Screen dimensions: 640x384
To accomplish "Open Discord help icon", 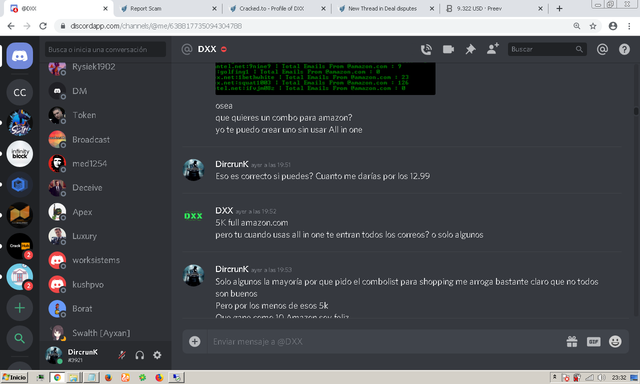I will [x=624, y=49].
